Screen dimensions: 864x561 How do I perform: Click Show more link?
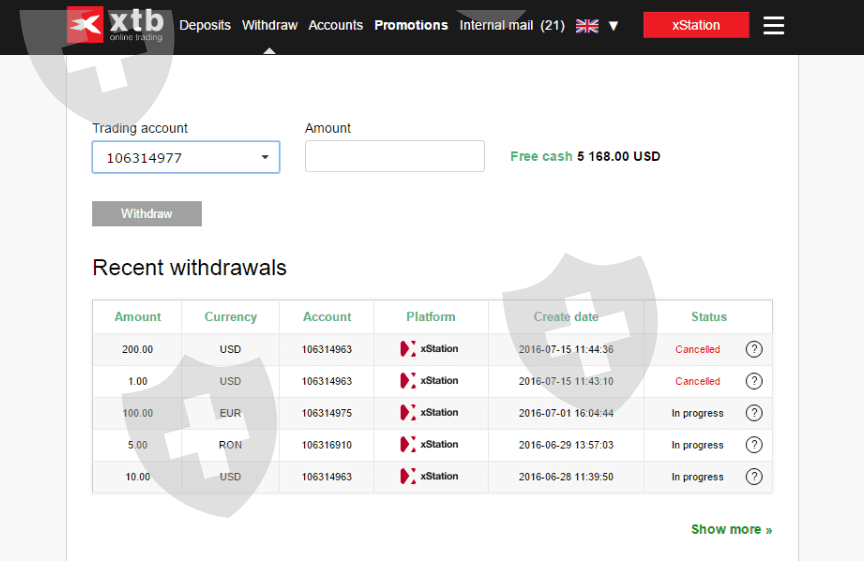coord(732,529)
